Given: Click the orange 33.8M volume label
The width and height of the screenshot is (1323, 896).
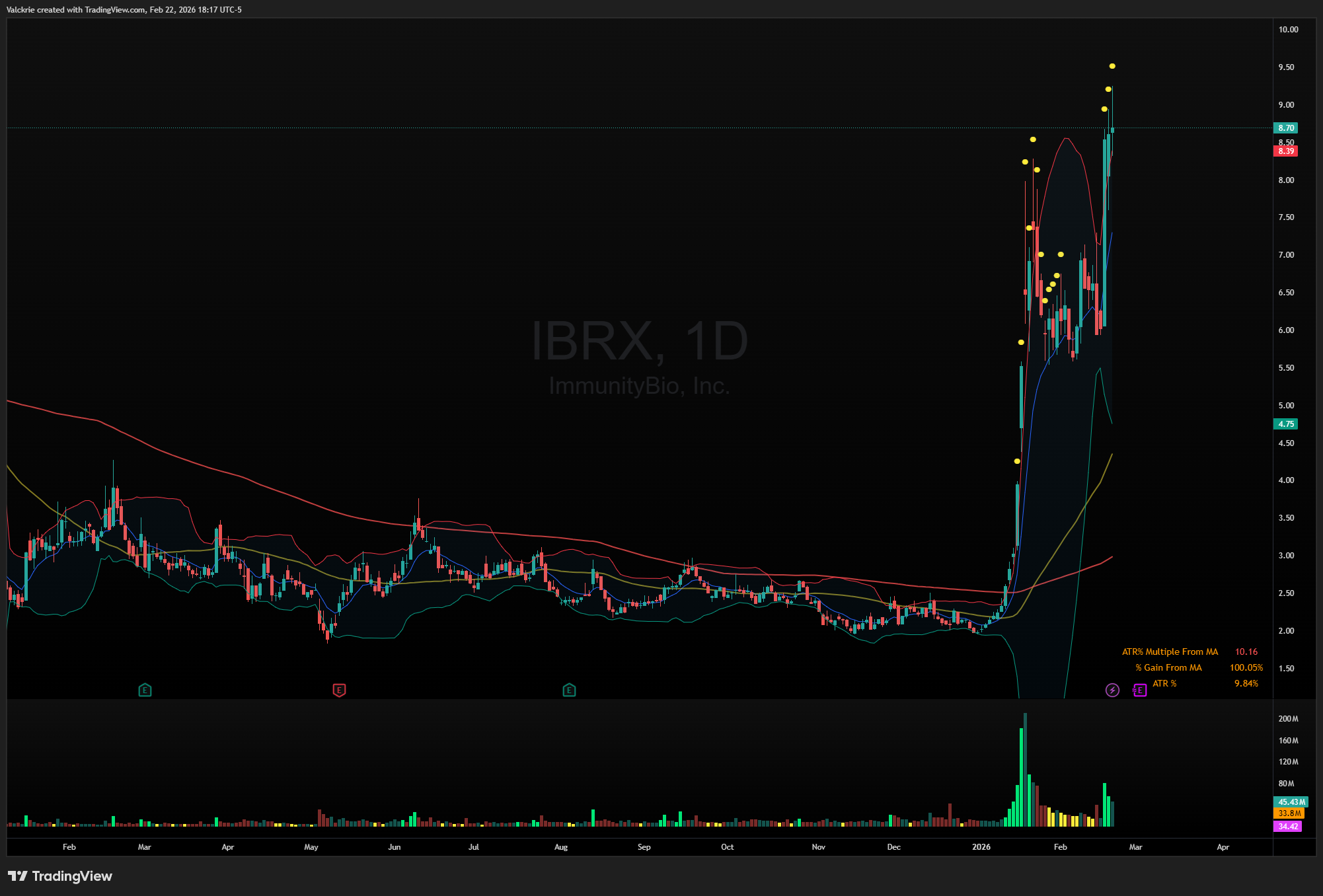Looking at the screenshot, I should 1289,813.
